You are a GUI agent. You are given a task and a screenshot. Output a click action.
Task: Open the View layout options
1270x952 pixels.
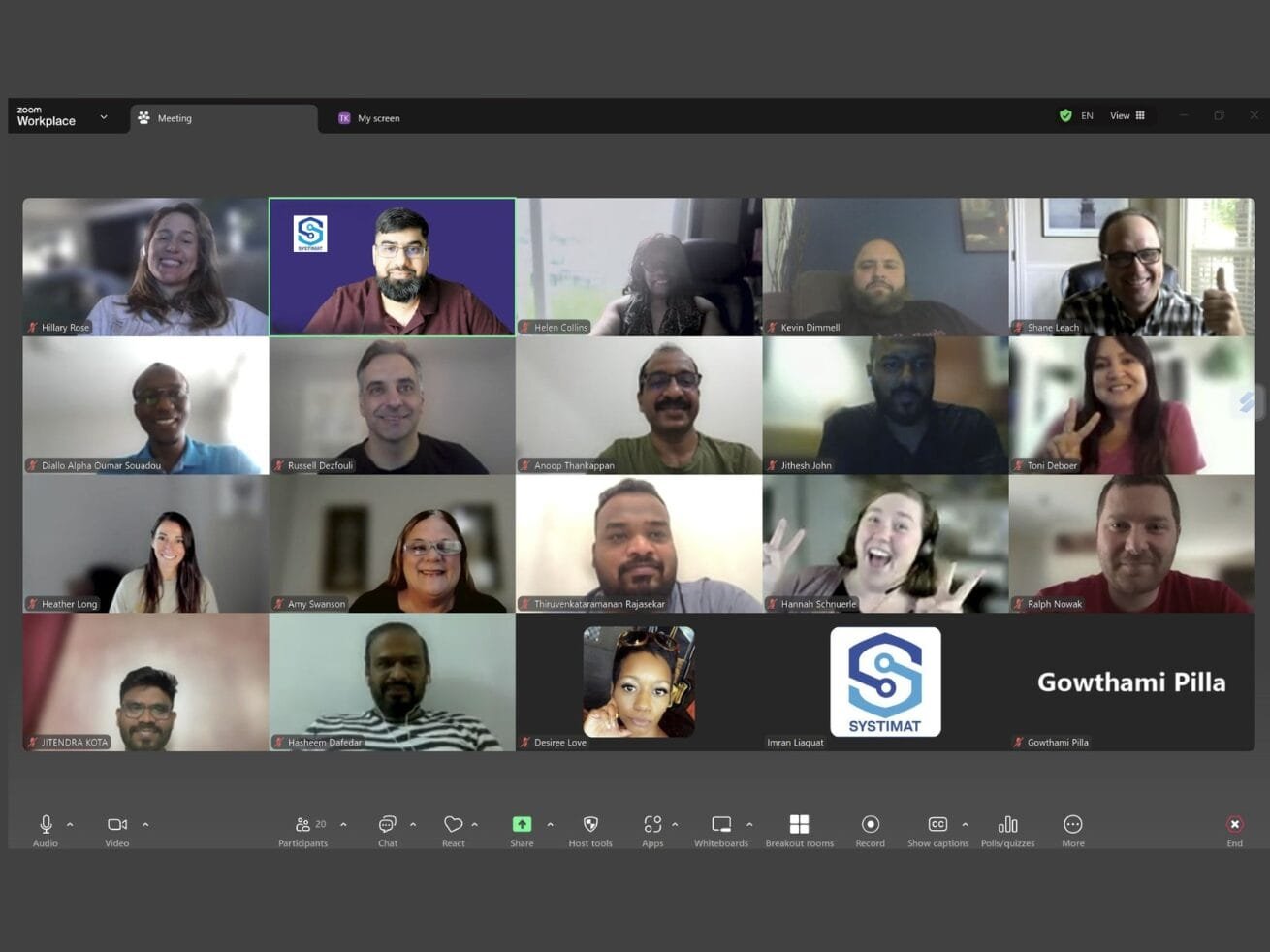1127,115
